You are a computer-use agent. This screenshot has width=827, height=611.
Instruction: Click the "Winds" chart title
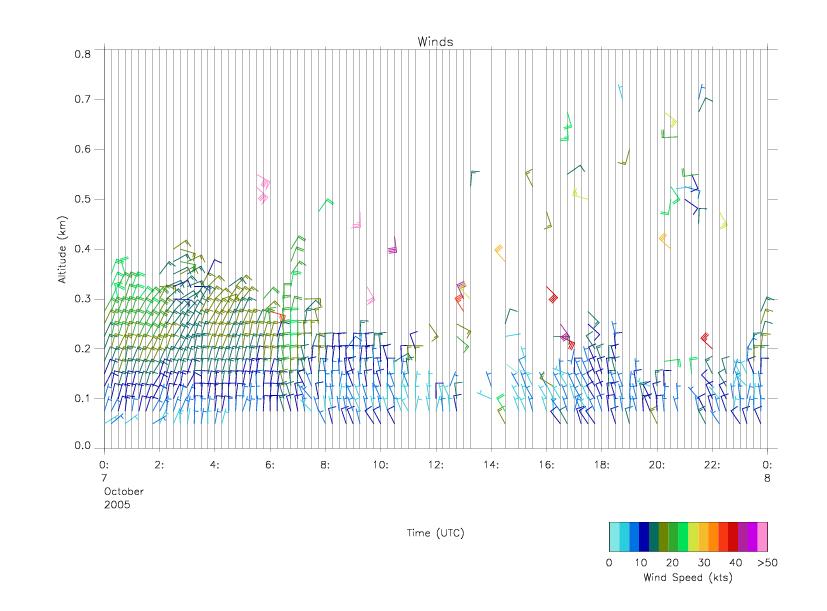[435, 42]
